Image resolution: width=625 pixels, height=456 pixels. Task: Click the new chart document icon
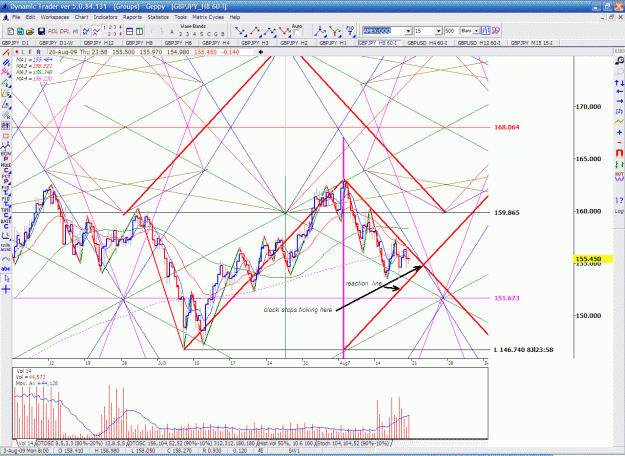pos(11,31)
